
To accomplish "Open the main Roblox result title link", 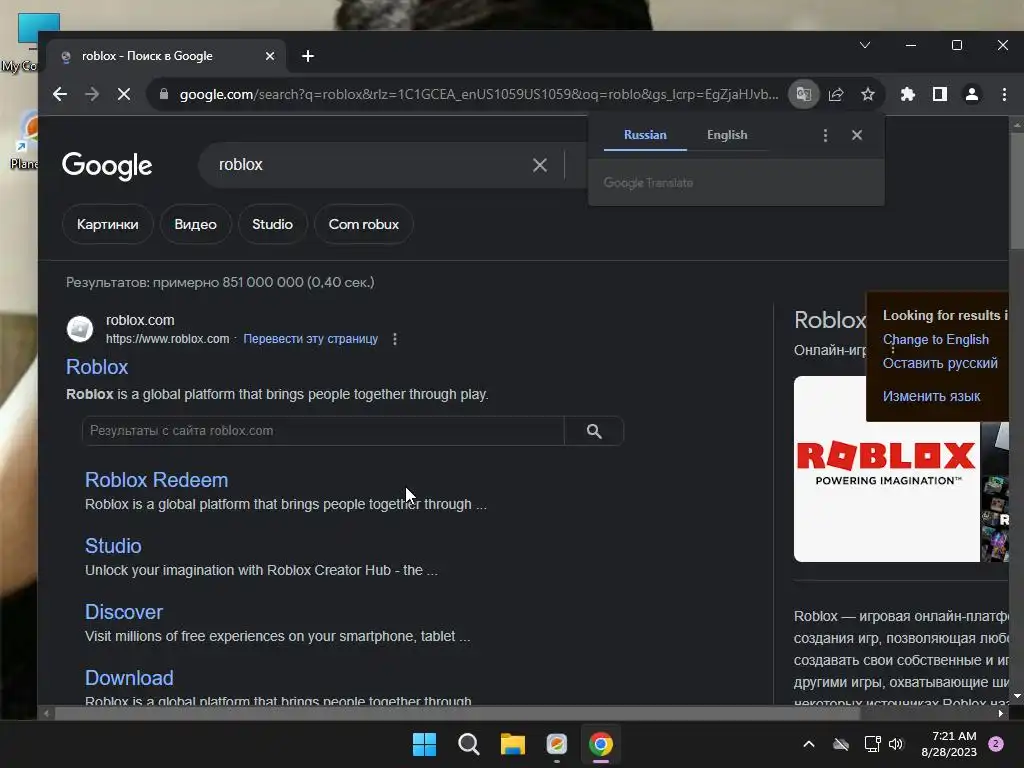I will coord(97,366).
